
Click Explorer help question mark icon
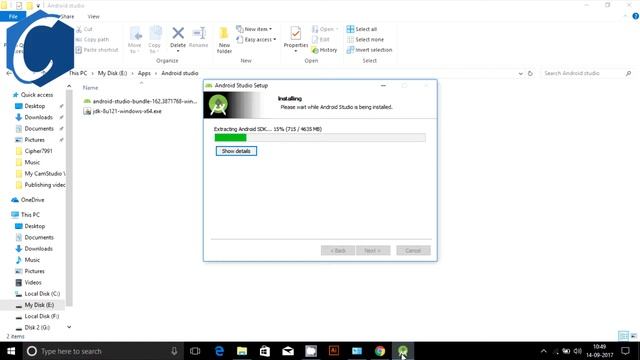pos(636,16)
